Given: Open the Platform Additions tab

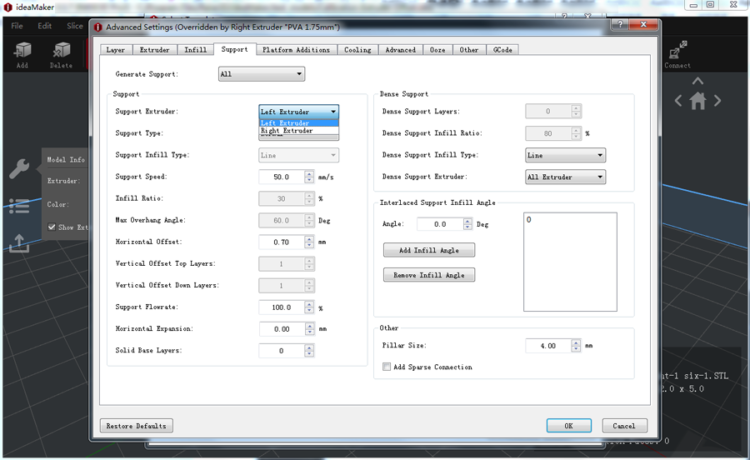Looking at the screenshot, I should (x=297, y=50).
